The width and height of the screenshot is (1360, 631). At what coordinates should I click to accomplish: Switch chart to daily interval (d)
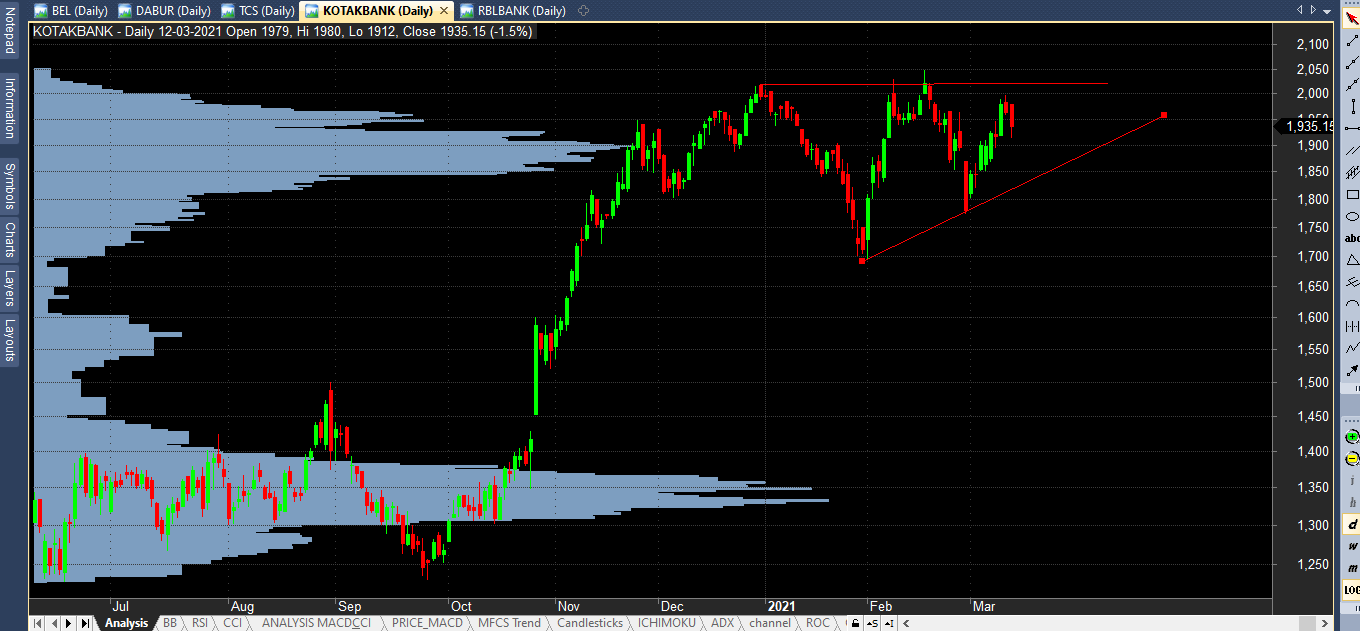pos(1352,524)
